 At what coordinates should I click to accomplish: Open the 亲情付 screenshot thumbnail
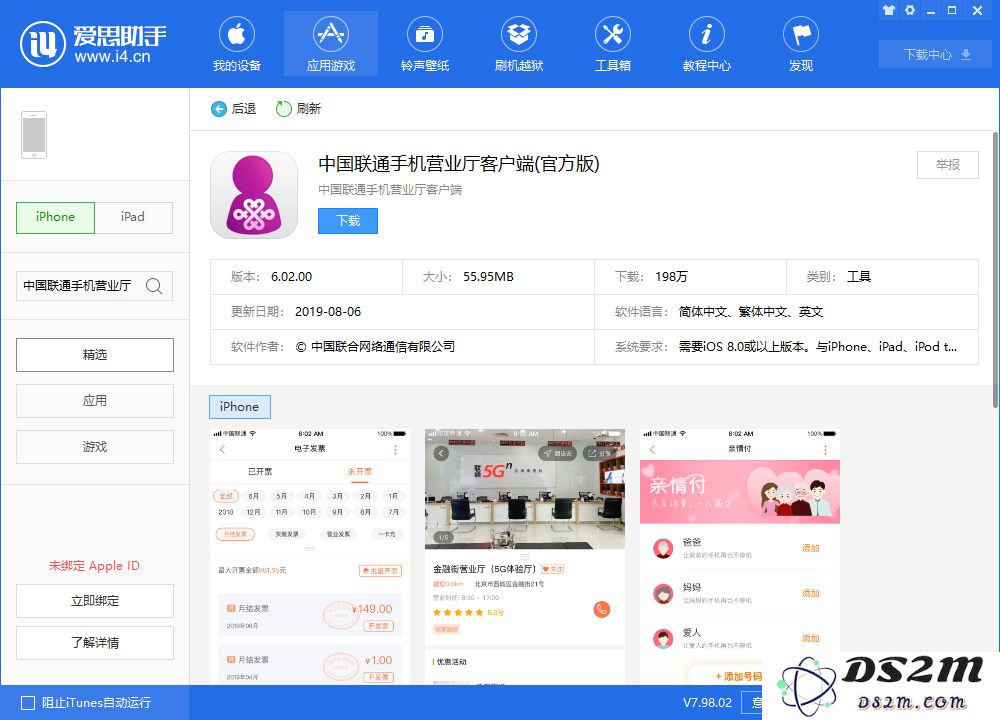click(x=740, y=556)
